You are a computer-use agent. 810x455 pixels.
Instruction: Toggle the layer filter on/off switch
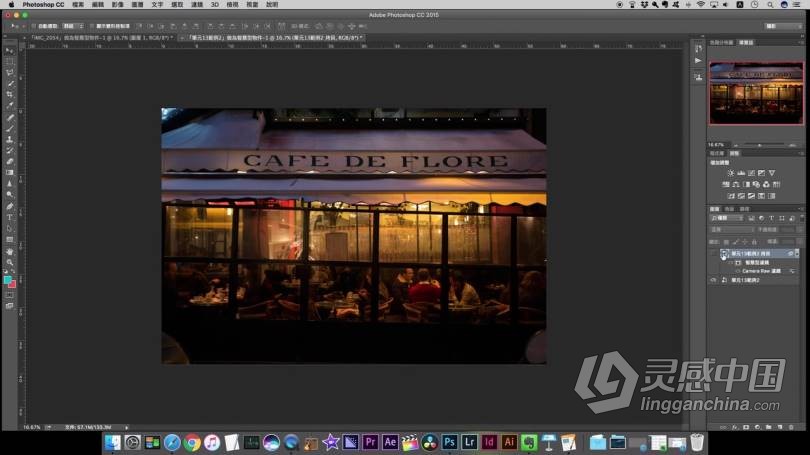[x=800, y=218]
